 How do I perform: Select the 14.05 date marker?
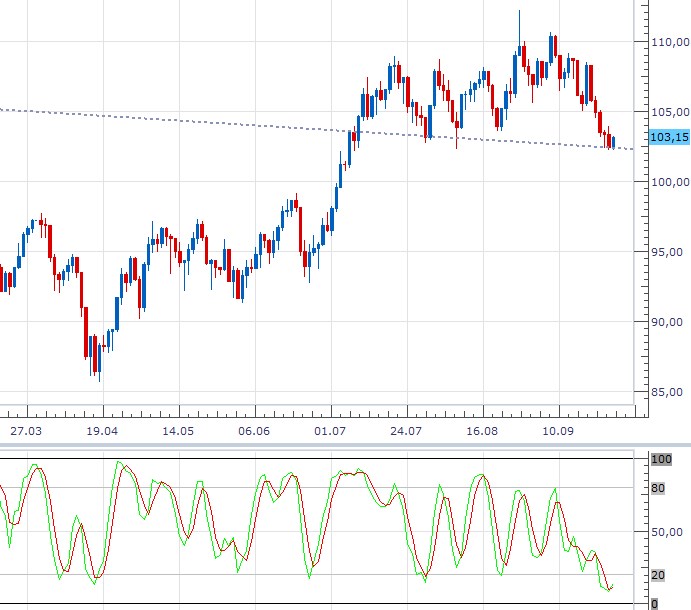click(178, 430)
